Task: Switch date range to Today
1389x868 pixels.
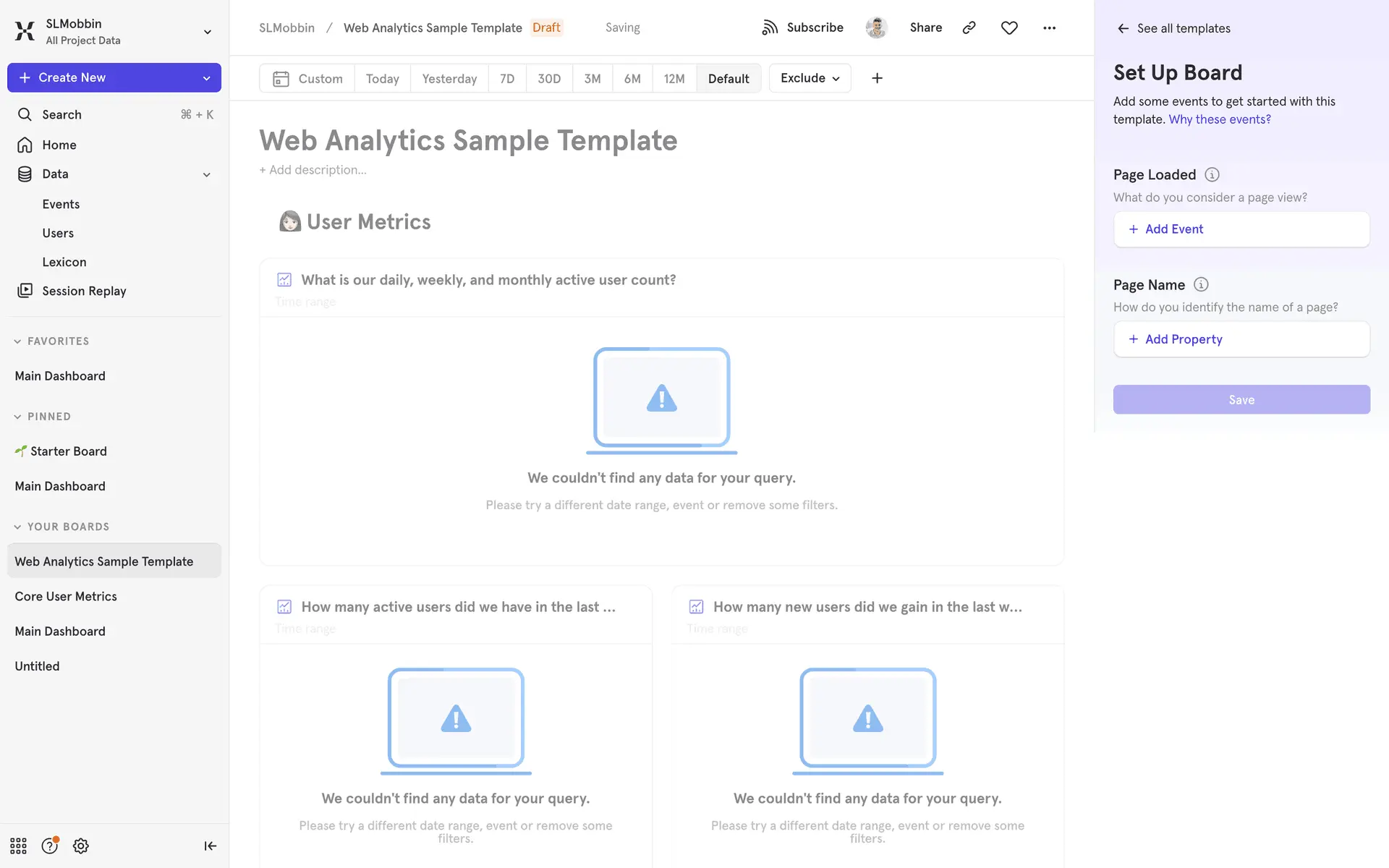Action: click(382, 78)
